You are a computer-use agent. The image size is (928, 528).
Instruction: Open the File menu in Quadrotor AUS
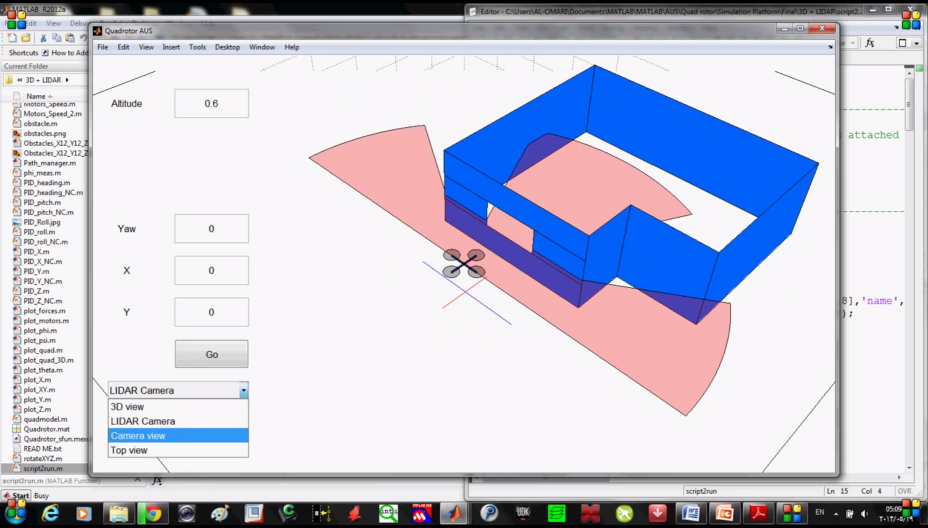click(102, 47)
